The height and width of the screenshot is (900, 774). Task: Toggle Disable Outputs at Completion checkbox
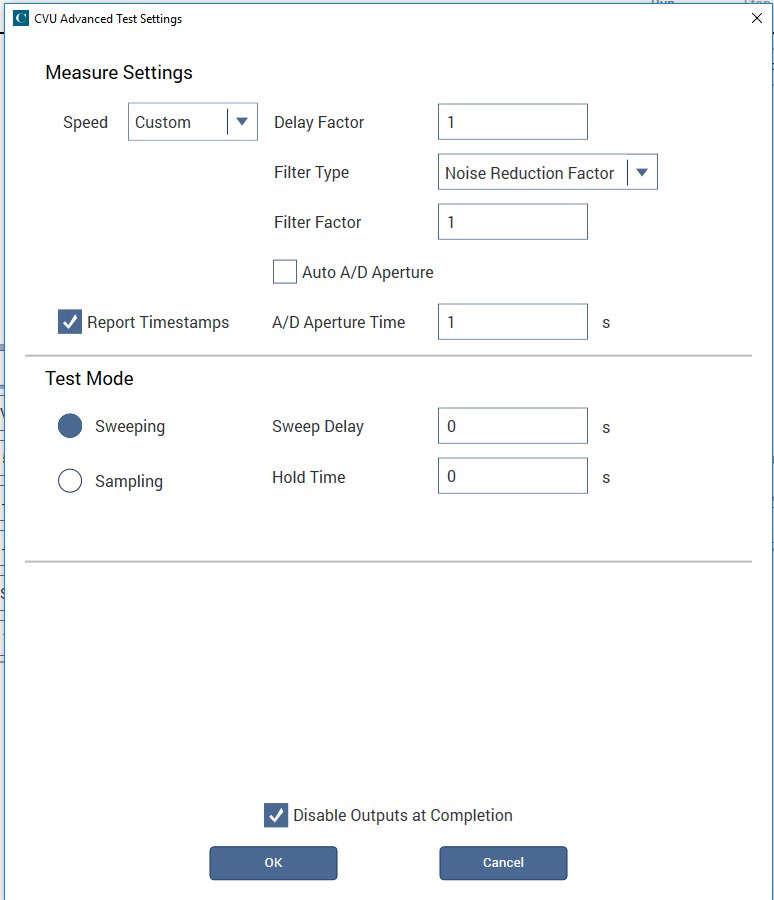276,815
